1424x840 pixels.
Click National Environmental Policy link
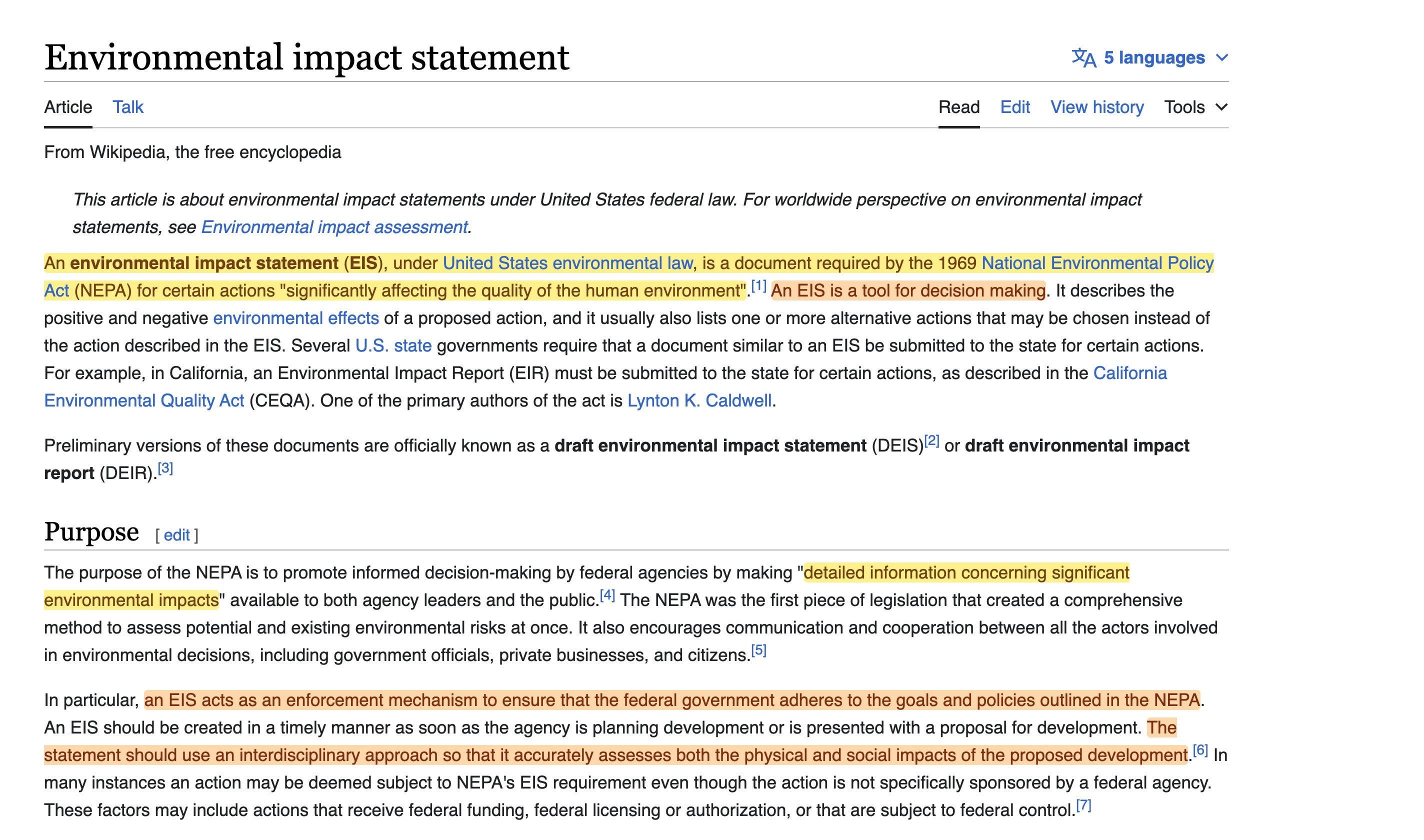pyautogui.click(x=1097, y=263)
